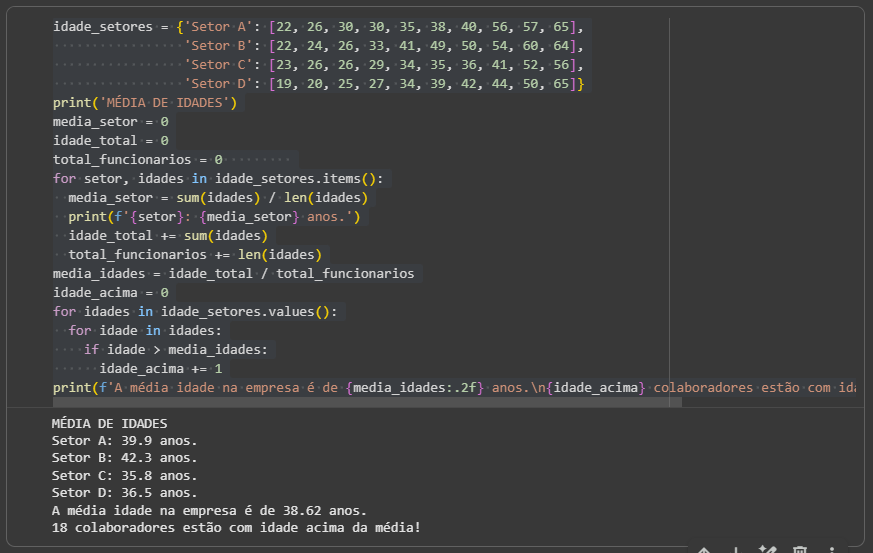The width and height of the screenshot is (873, 553).
Task: Place cursor on the idade_setores dictionary name
Action: point(102,27)
